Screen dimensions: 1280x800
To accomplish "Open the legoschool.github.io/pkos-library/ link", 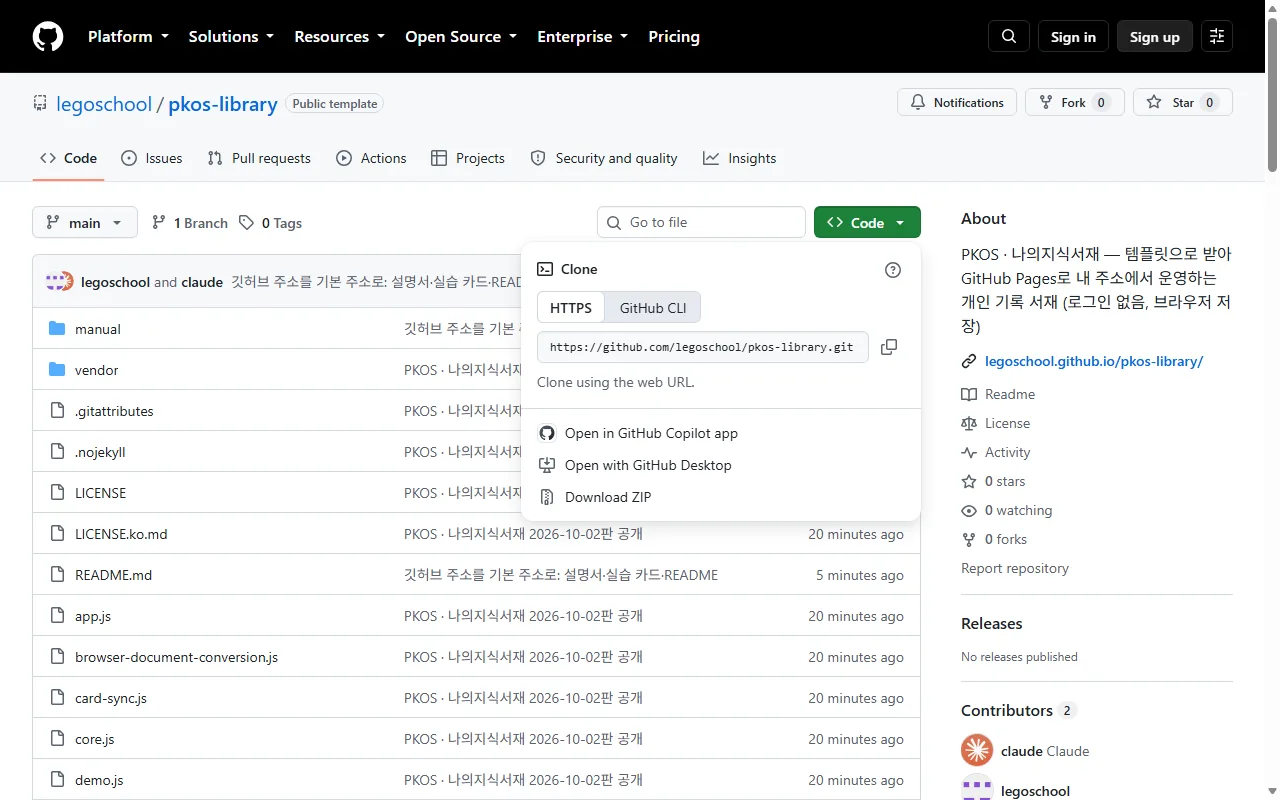I will click(1094, 361).
